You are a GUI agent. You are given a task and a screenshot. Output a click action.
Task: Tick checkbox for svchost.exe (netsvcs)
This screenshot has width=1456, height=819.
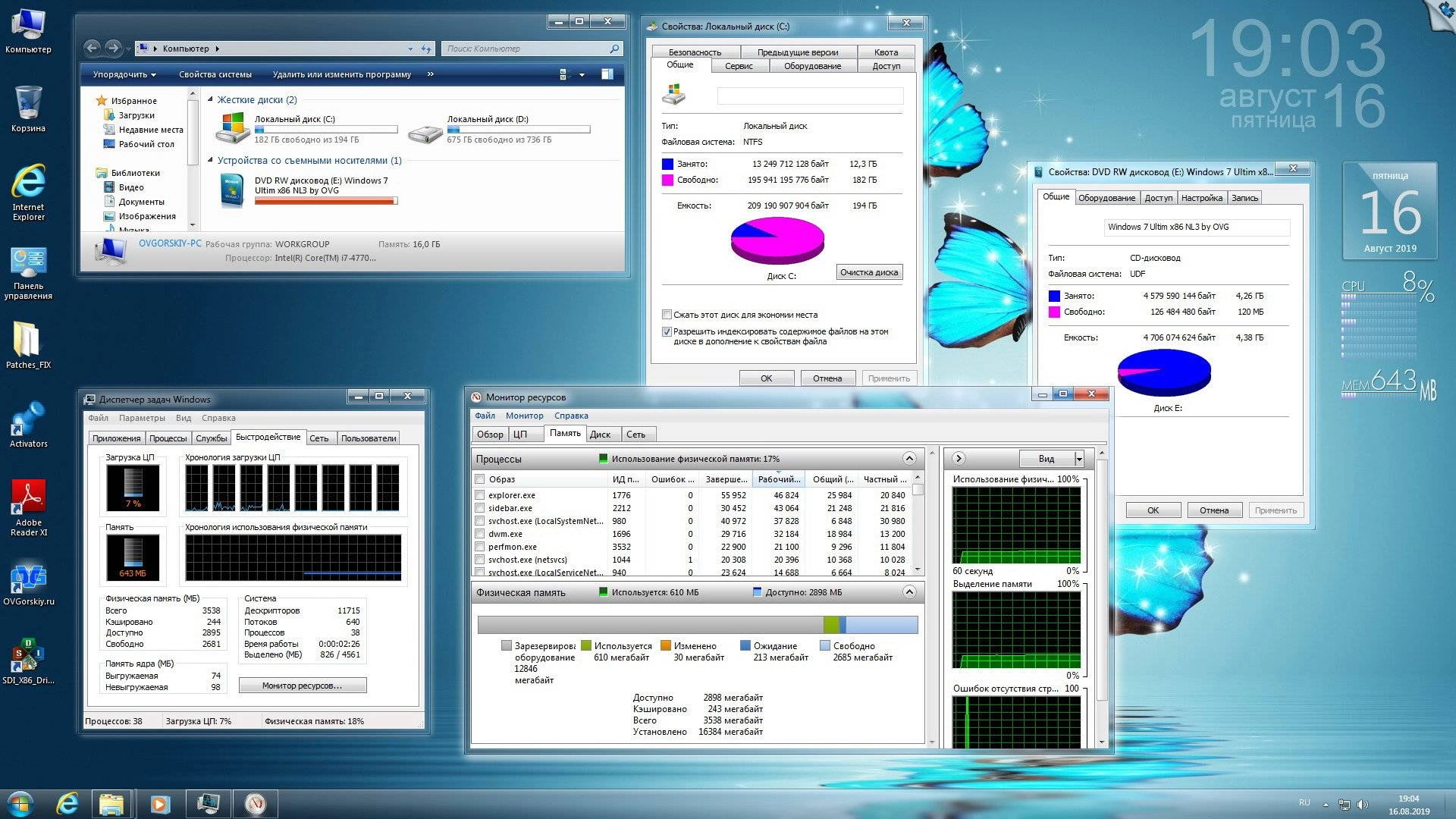479,560
